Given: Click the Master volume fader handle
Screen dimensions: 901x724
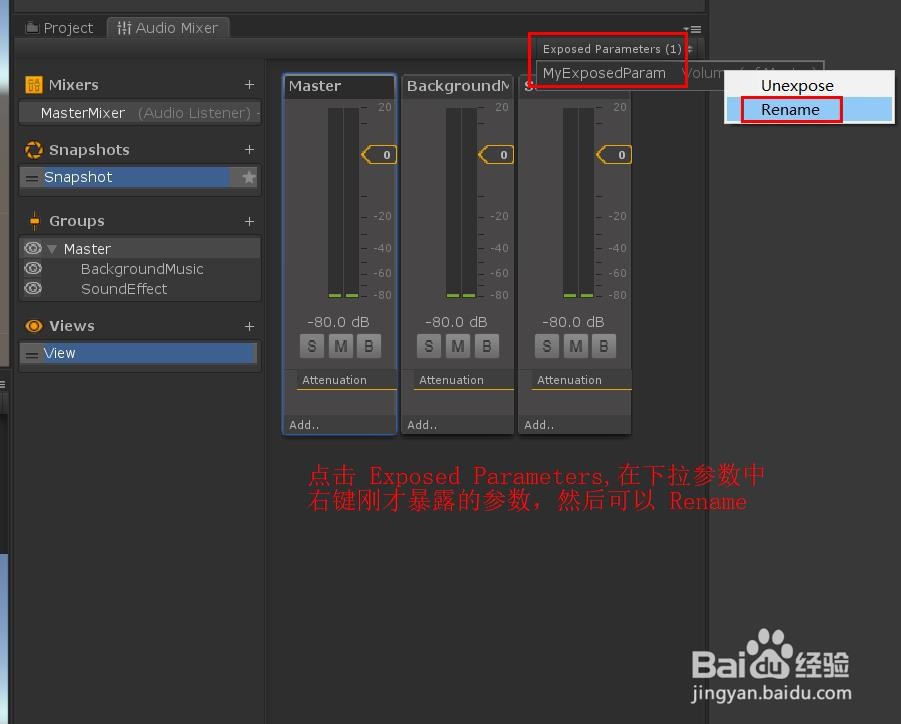Looking at the screenshot, I should click(379, 155).
